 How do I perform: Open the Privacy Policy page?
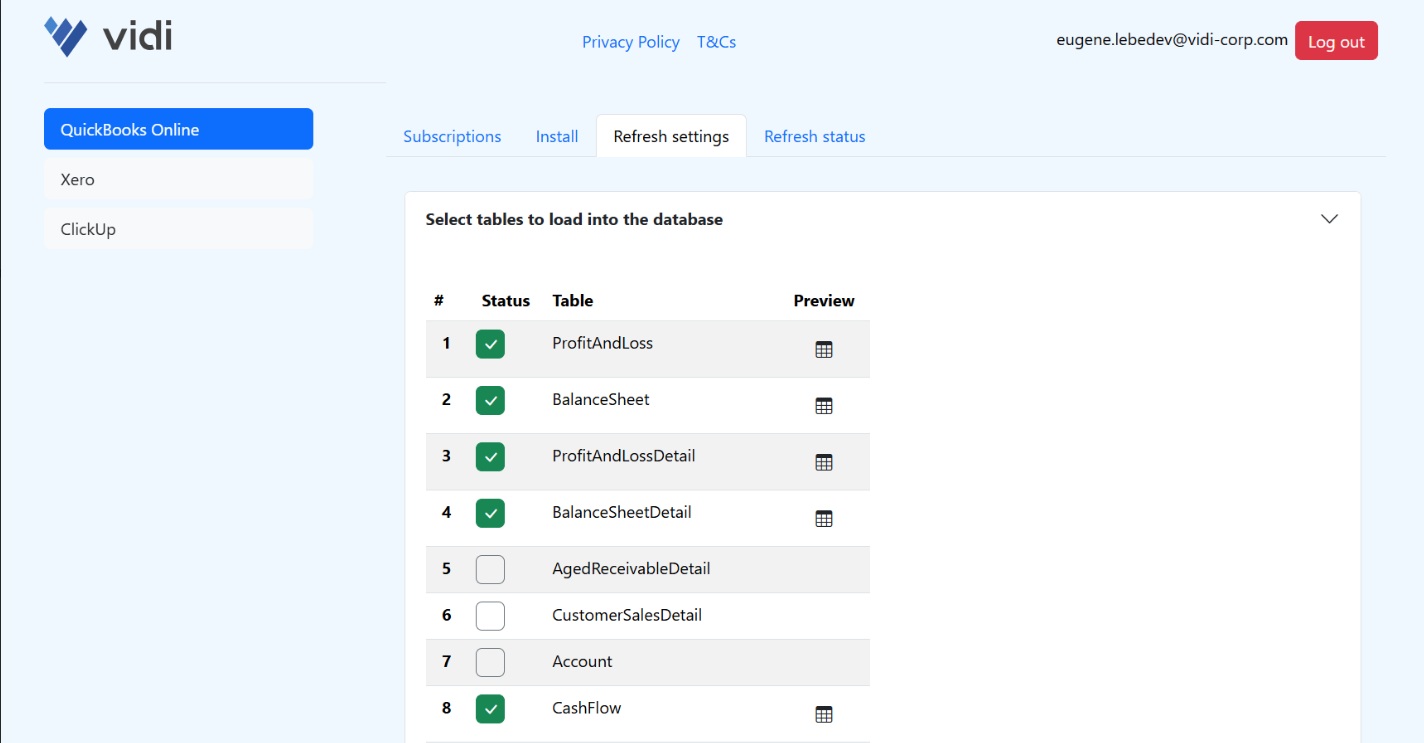coord(630,42)
